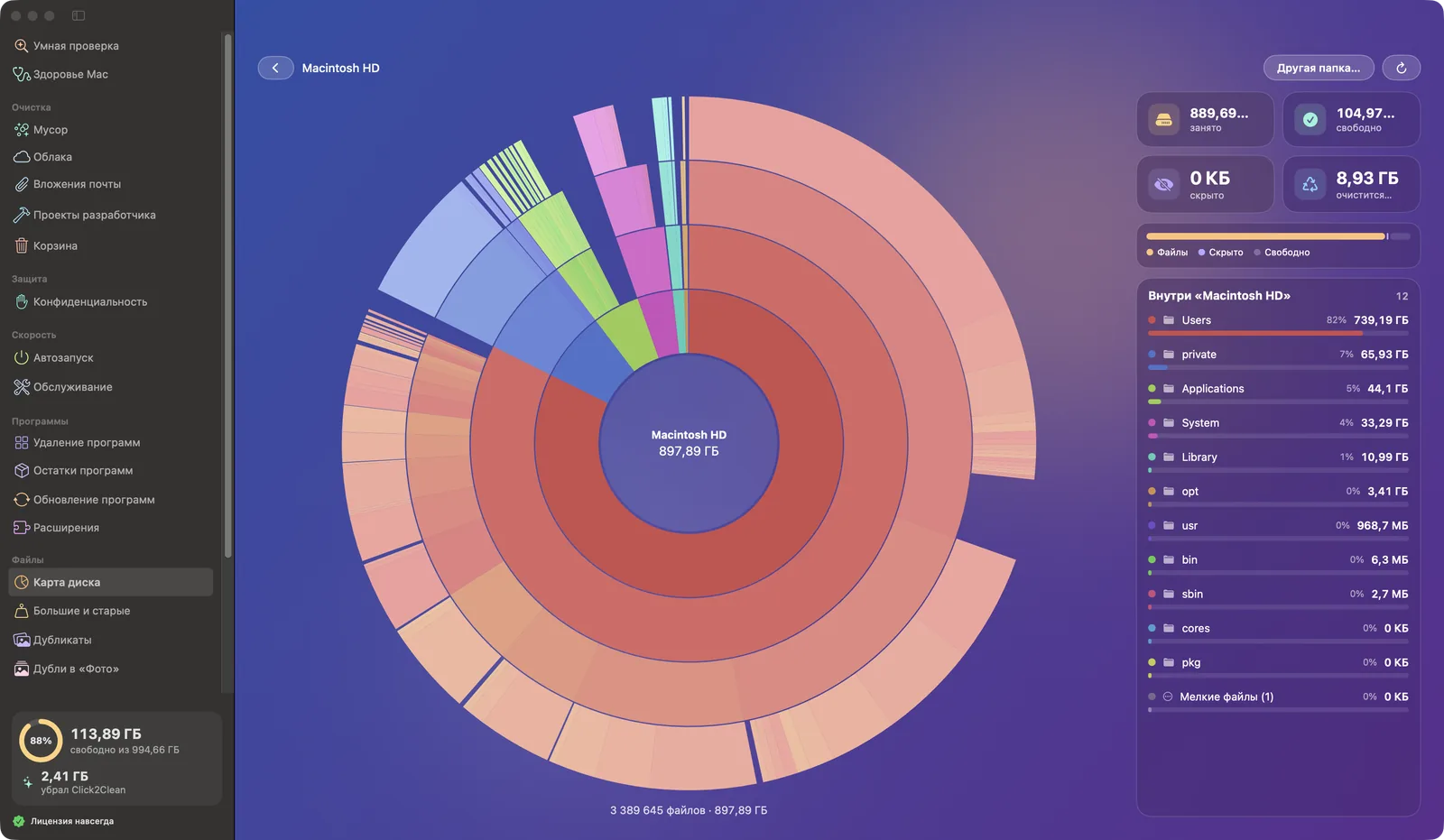Click the refresh scan icon button
The image size is (1444, 840).
1401,68
